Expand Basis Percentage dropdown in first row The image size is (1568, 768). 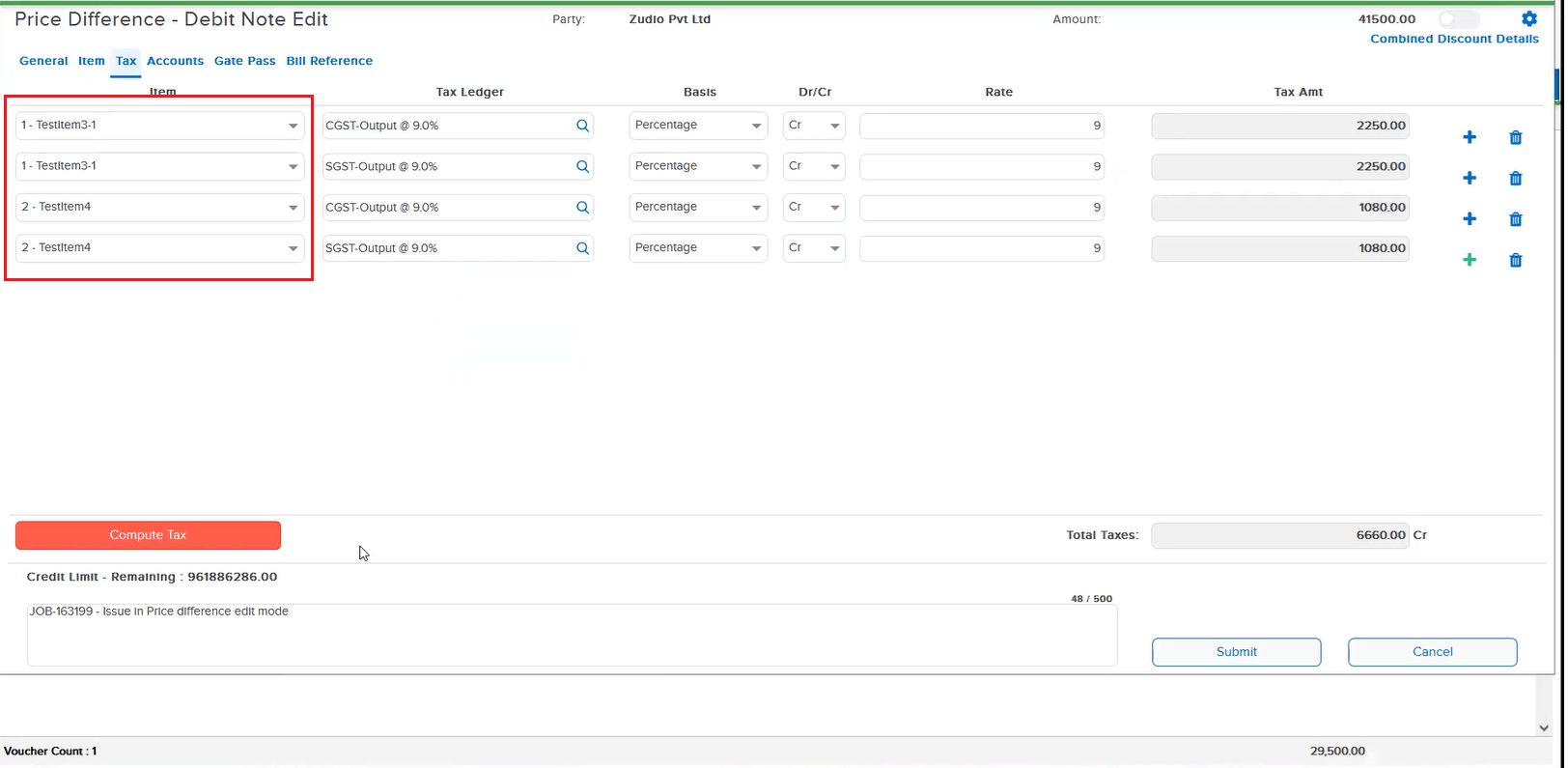pyautogui.click(x=698, y=126)
